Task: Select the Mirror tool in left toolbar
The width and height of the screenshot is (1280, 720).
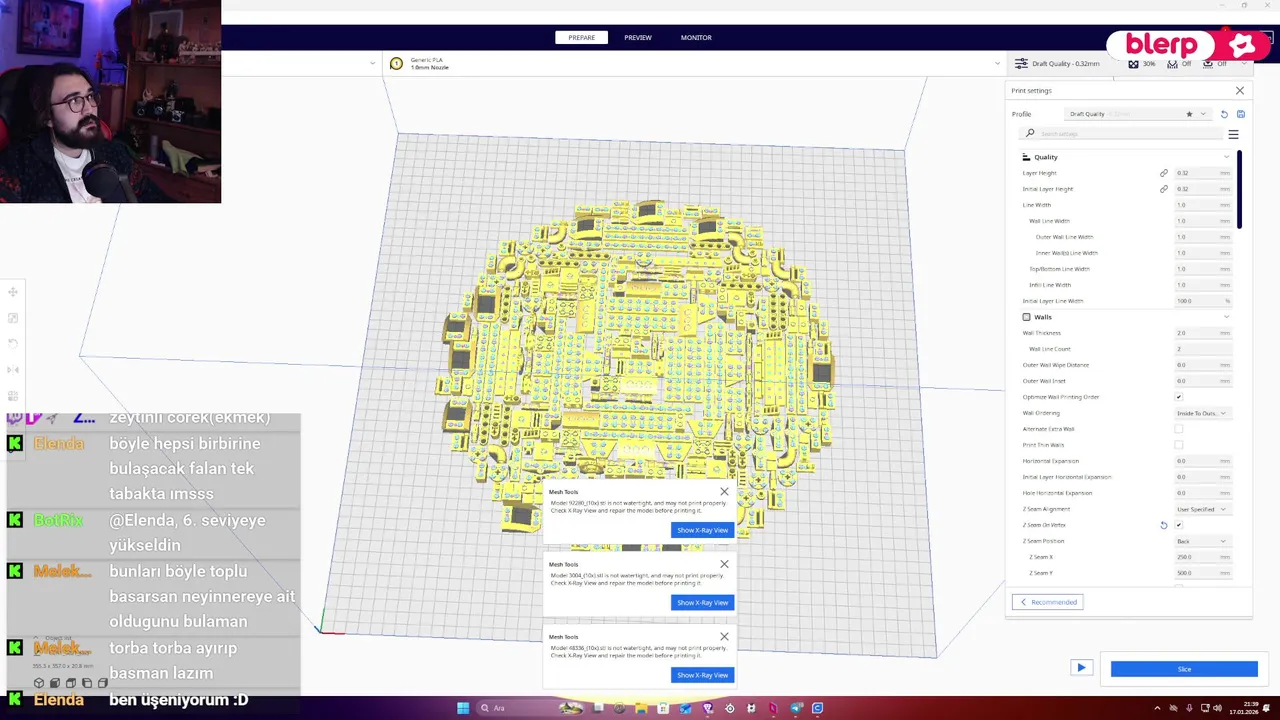Action: (13, 370)
